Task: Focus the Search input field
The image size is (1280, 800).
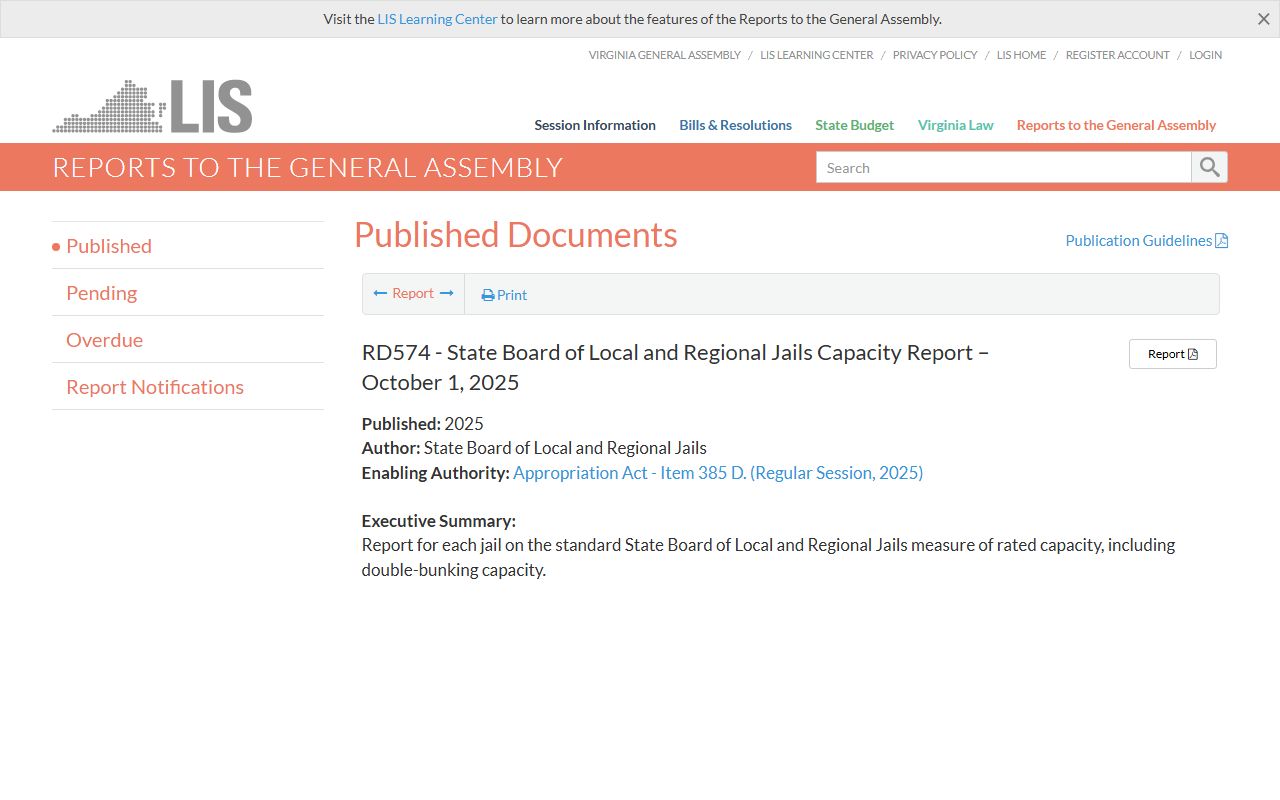Action: point(1003,167)
